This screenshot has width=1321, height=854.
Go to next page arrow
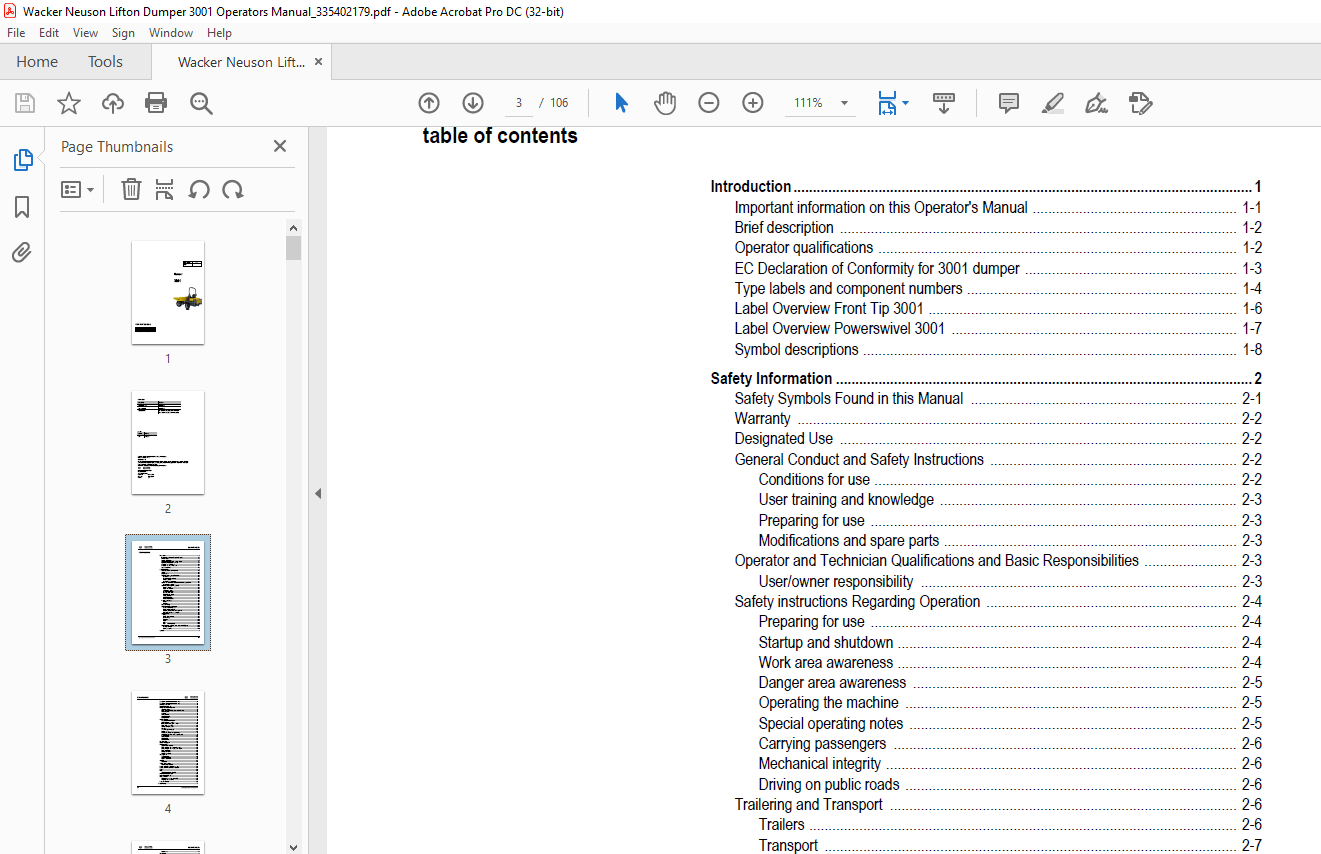pyautogui.click(x=473, y=103)
